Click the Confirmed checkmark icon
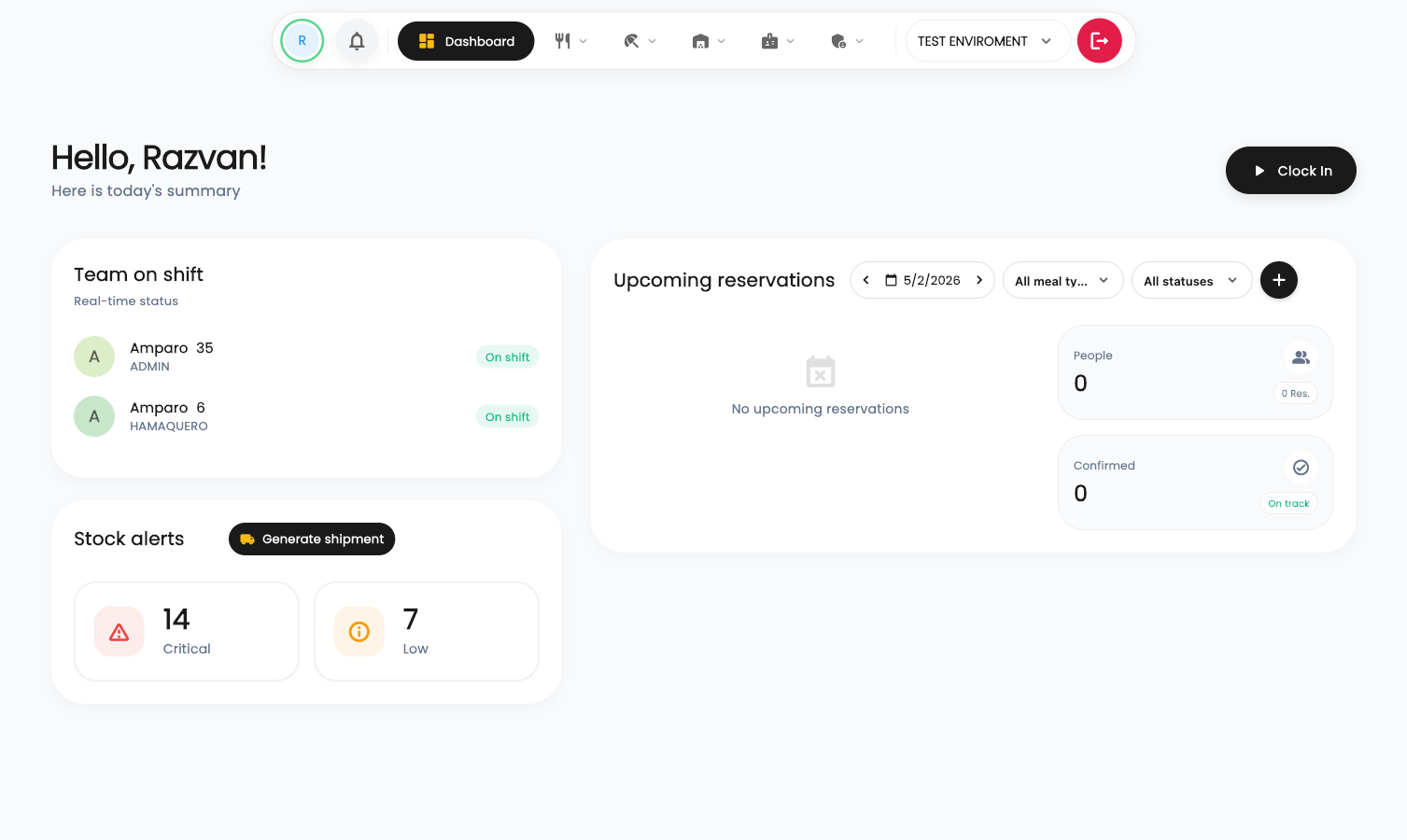 point(1301,468)
